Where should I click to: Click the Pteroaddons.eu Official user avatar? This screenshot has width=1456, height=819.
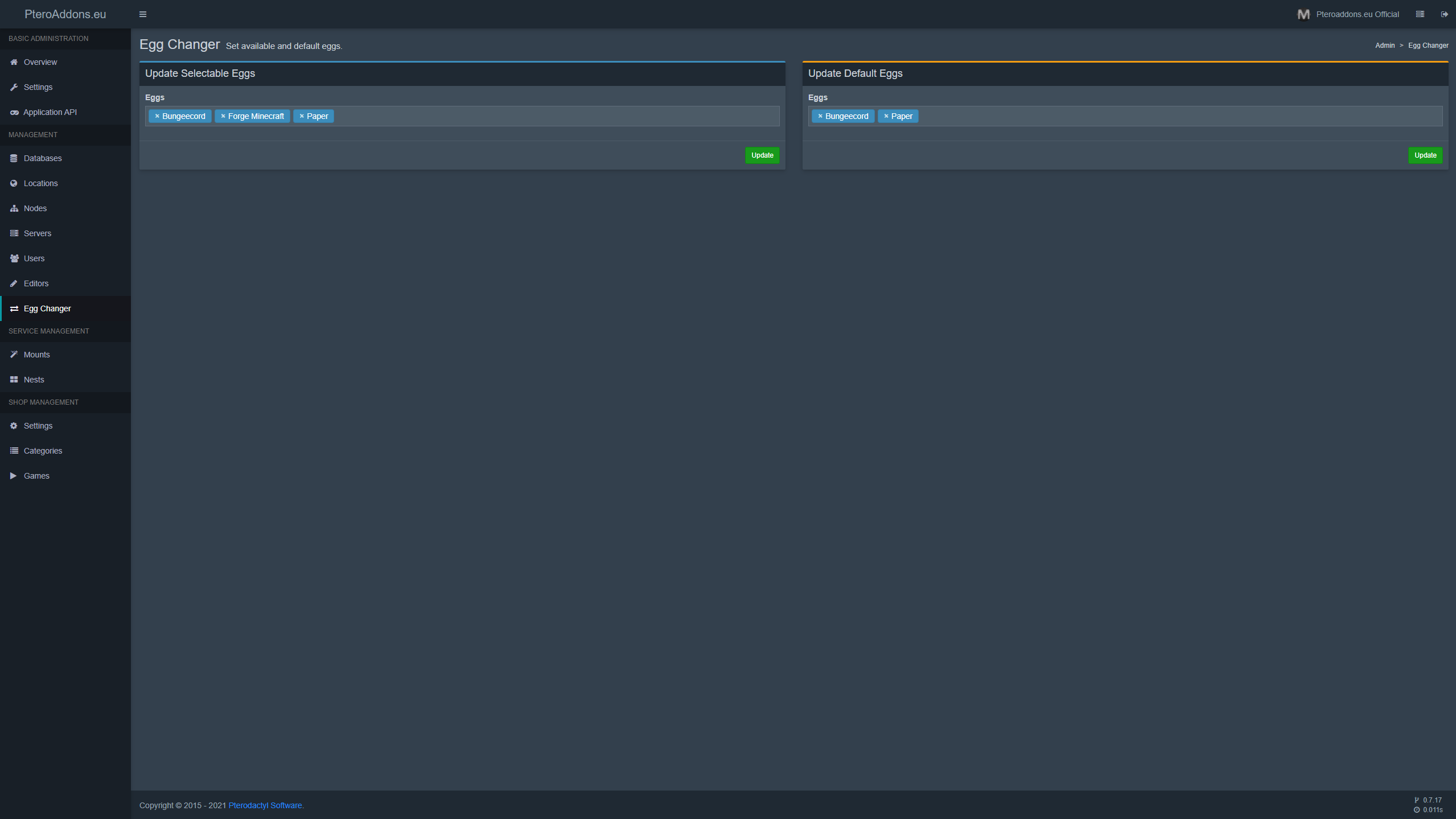point(1303,14)
